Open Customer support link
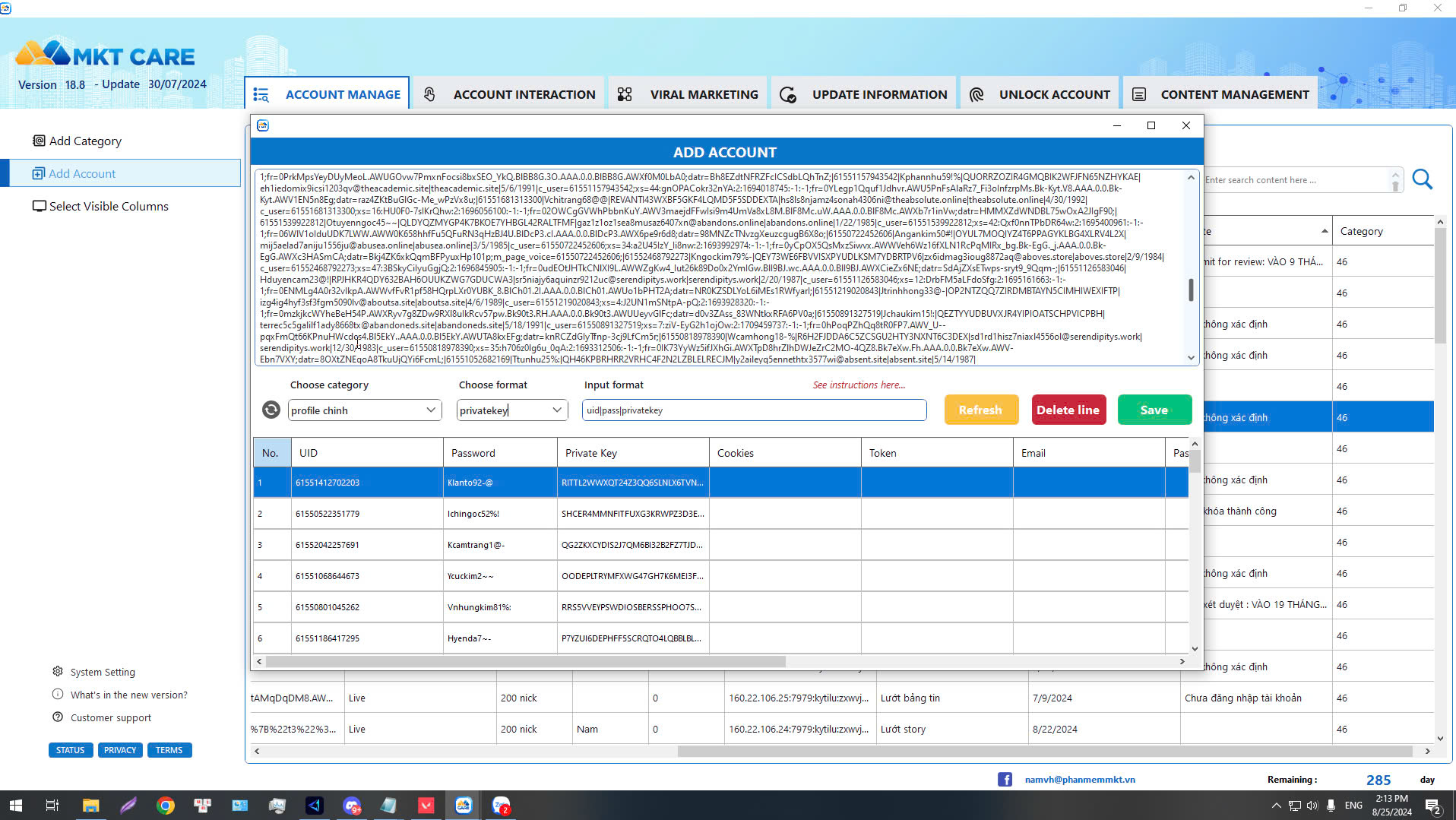 pos(111,717)
